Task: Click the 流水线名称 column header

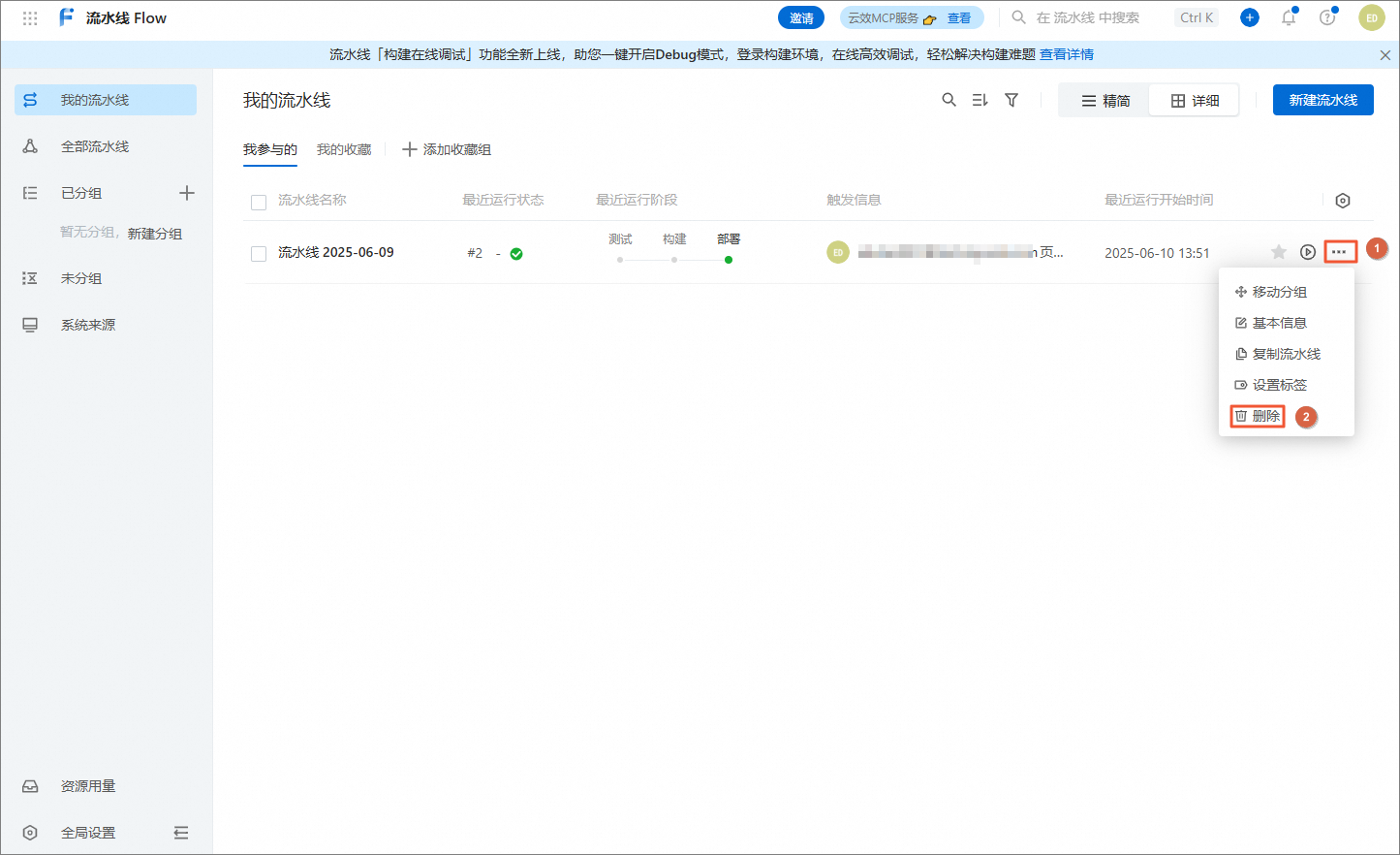Action: 312,200
